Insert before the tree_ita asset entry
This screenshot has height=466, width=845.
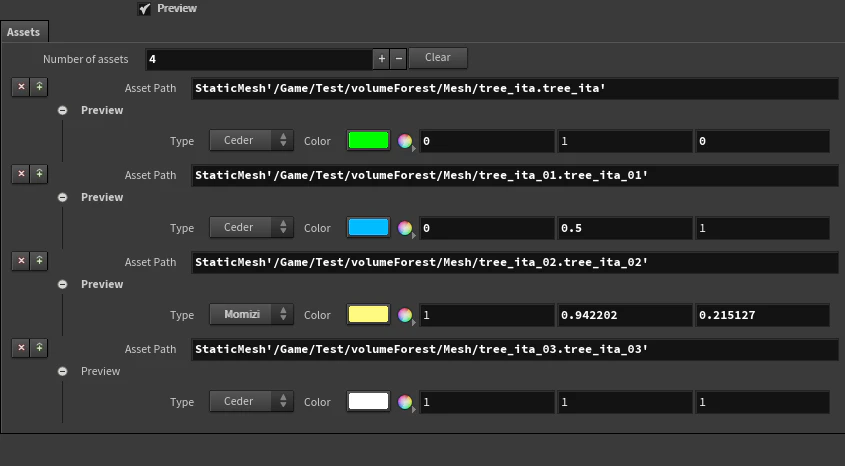pyautogui.click(x=39, y=87)
